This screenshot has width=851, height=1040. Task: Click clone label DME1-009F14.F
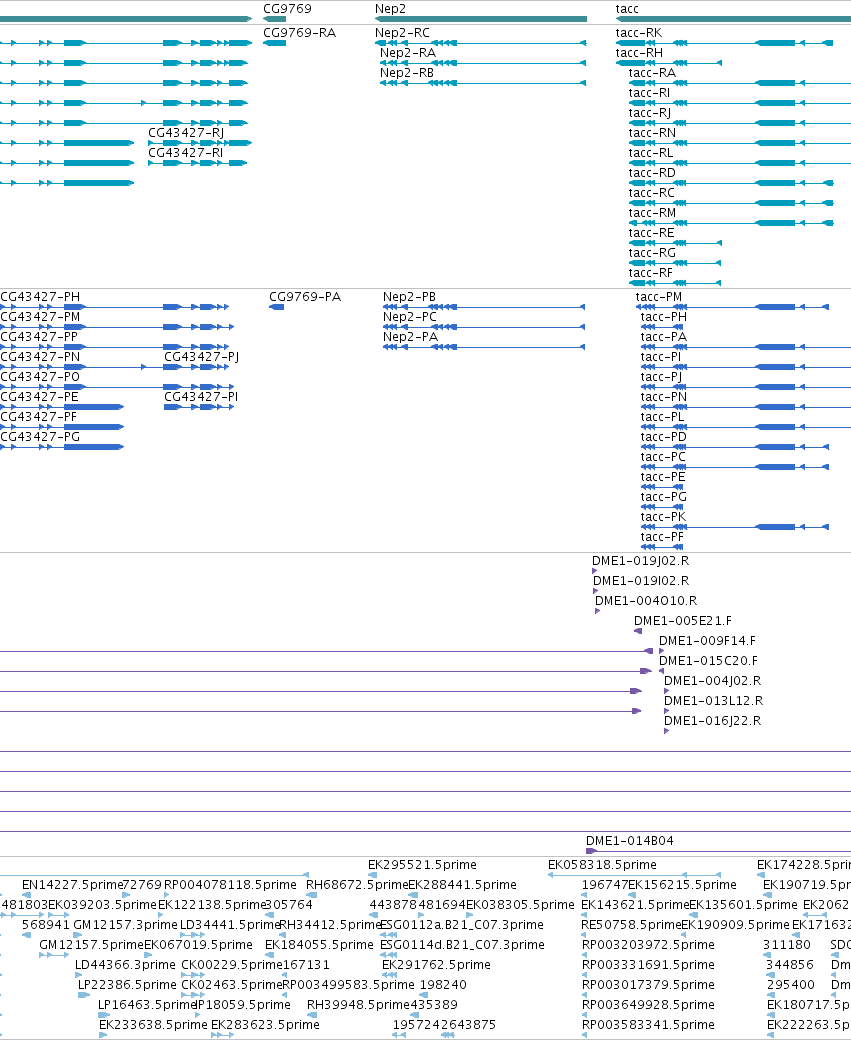(707, 640)
